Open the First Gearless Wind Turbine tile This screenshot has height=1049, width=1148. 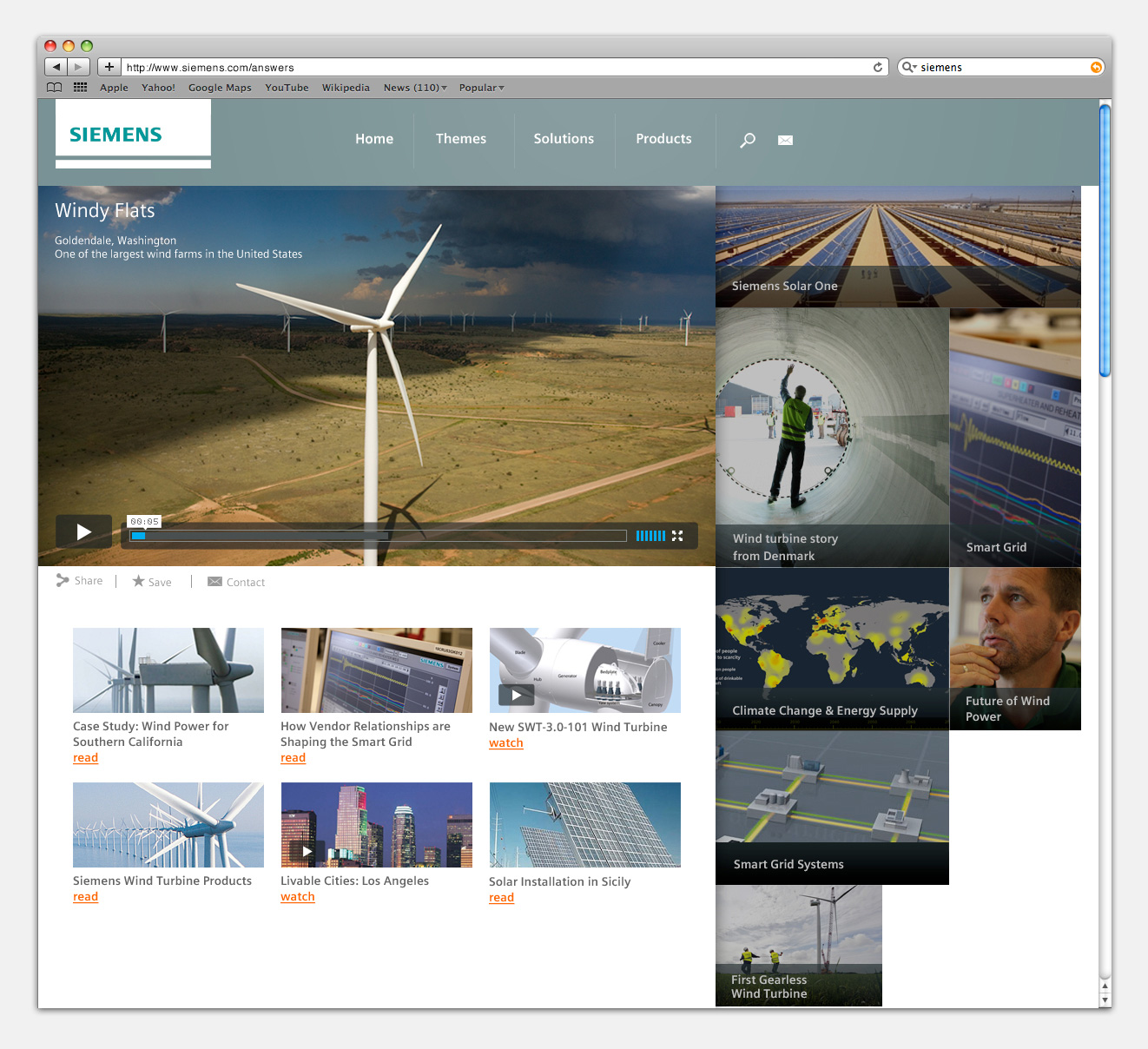point(799,946)
